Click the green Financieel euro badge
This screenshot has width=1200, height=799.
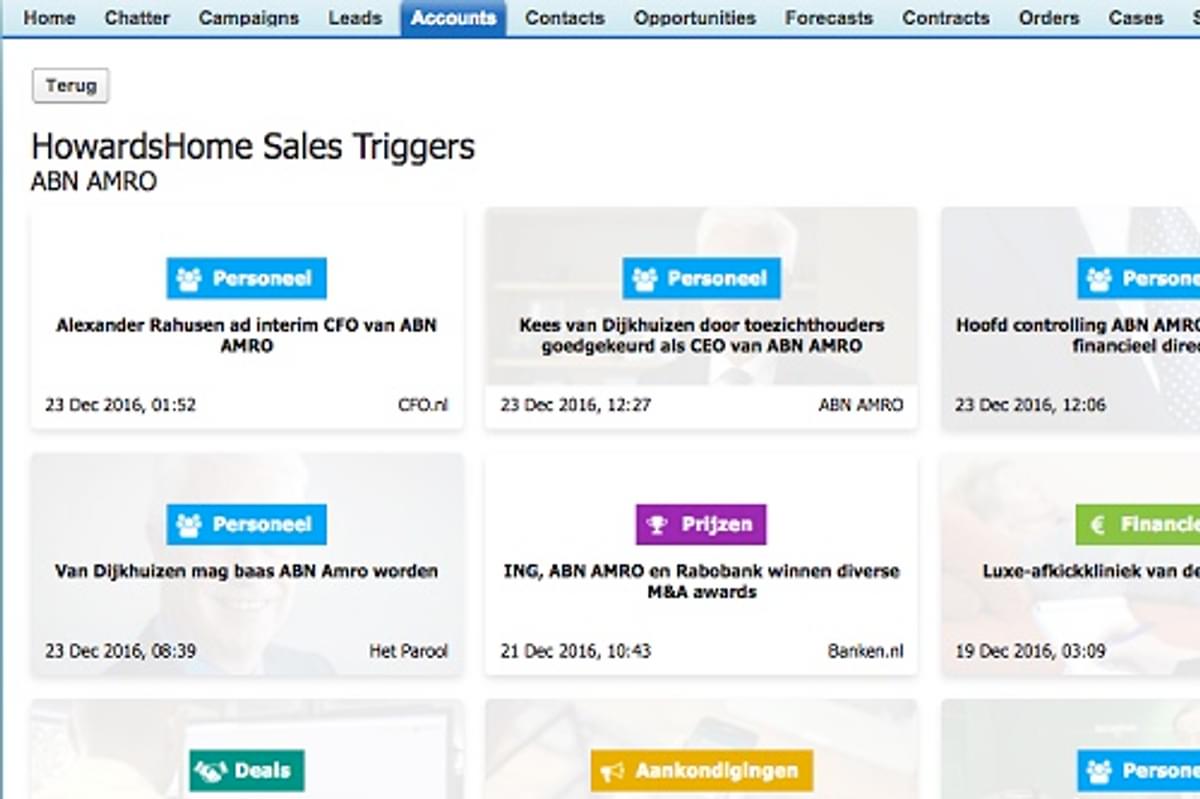pos(1138,524)
